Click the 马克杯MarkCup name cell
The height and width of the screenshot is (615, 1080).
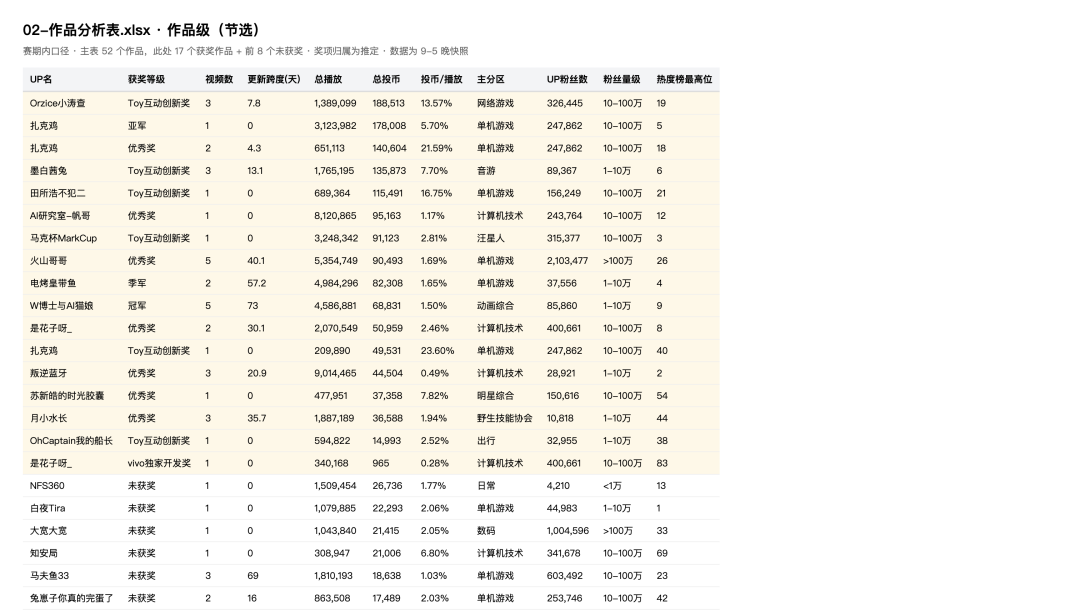pos(63,238)
